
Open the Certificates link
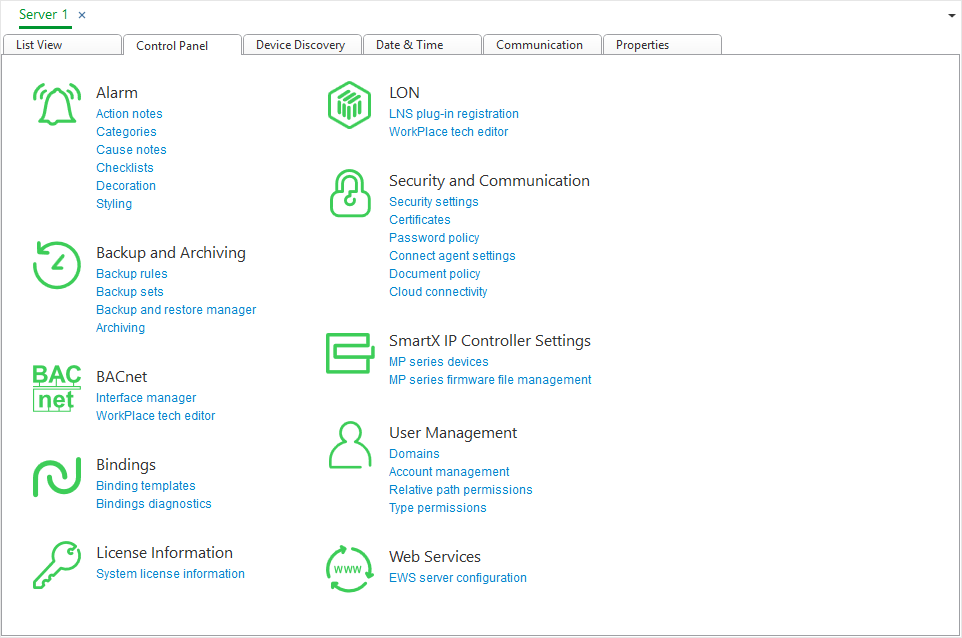click(419, 220)
